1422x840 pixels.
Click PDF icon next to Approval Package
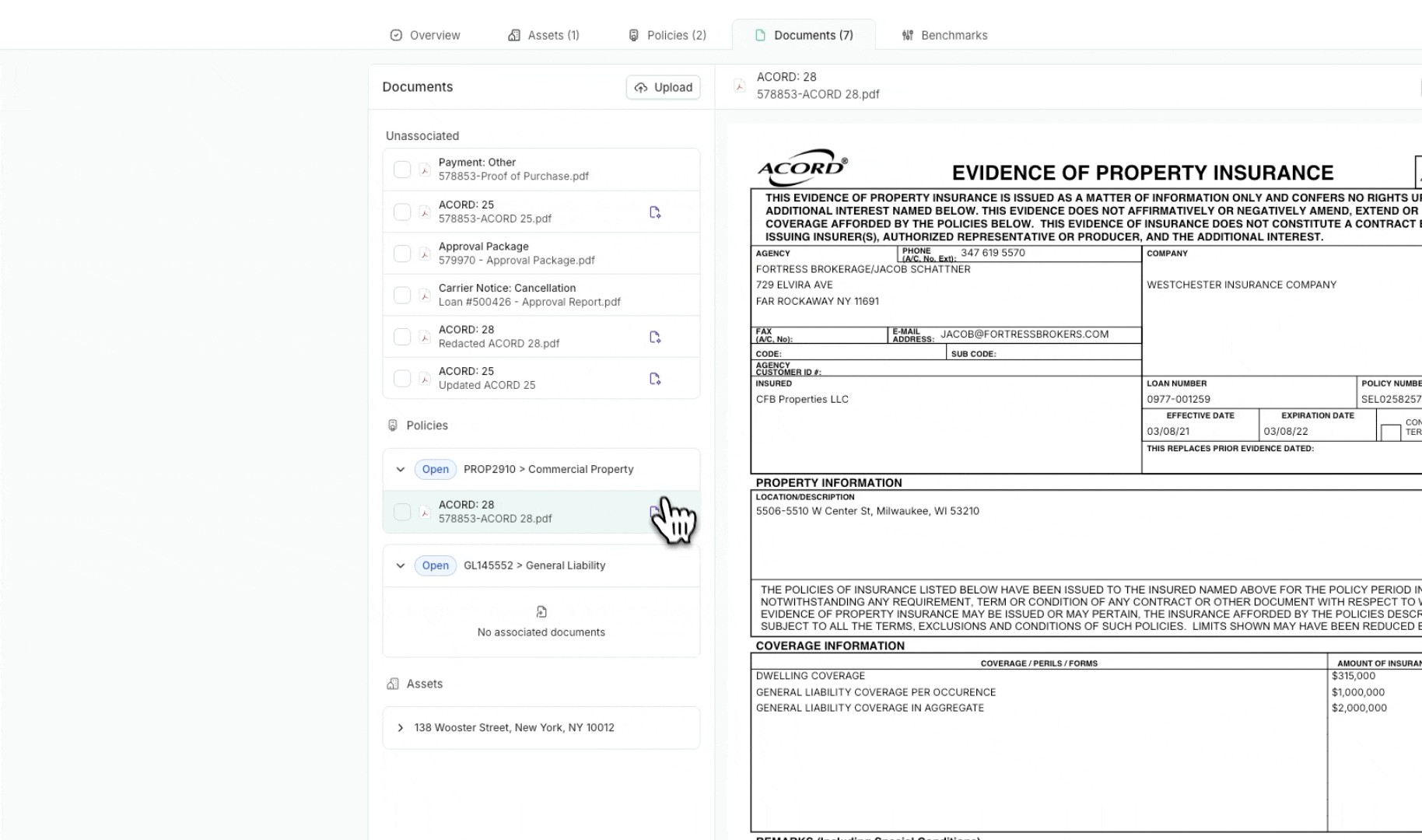425,254
